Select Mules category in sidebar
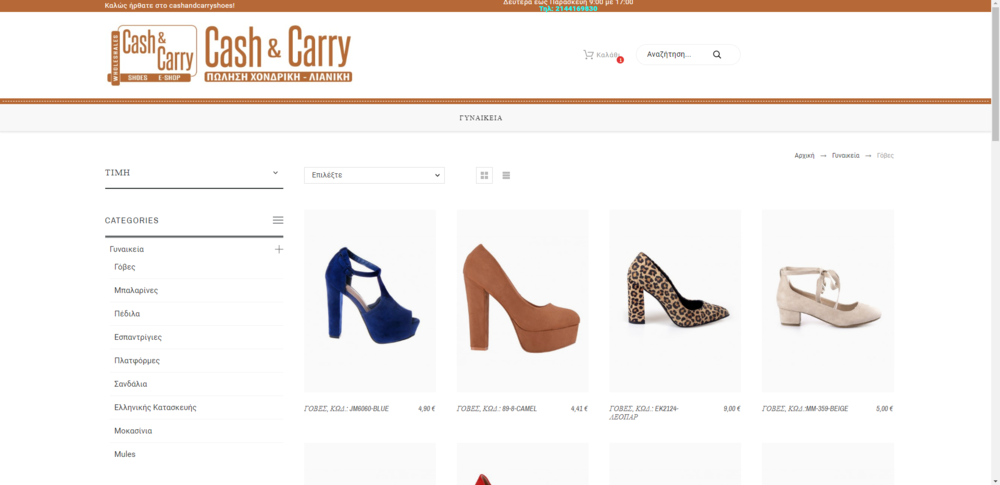The image size is (1000, 485). coord(125,454)
